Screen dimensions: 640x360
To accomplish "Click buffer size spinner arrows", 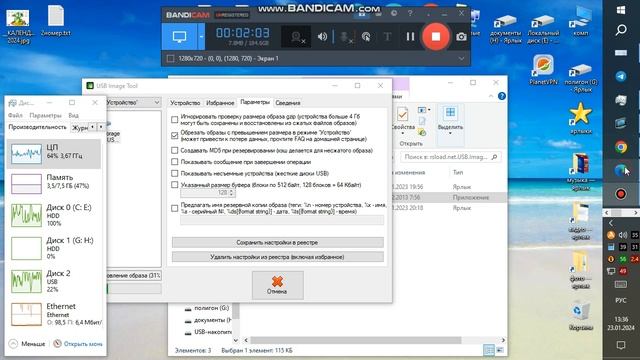I will tap(231, 193).
